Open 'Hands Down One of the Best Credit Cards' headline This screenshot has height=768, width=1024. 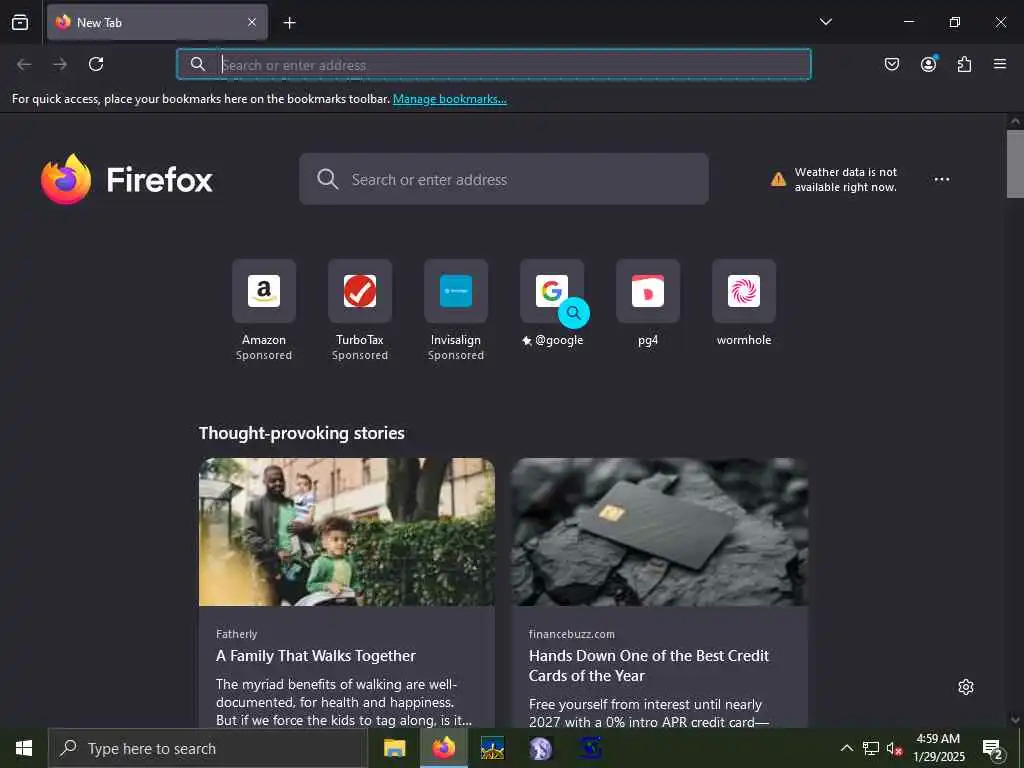(648, 665)
